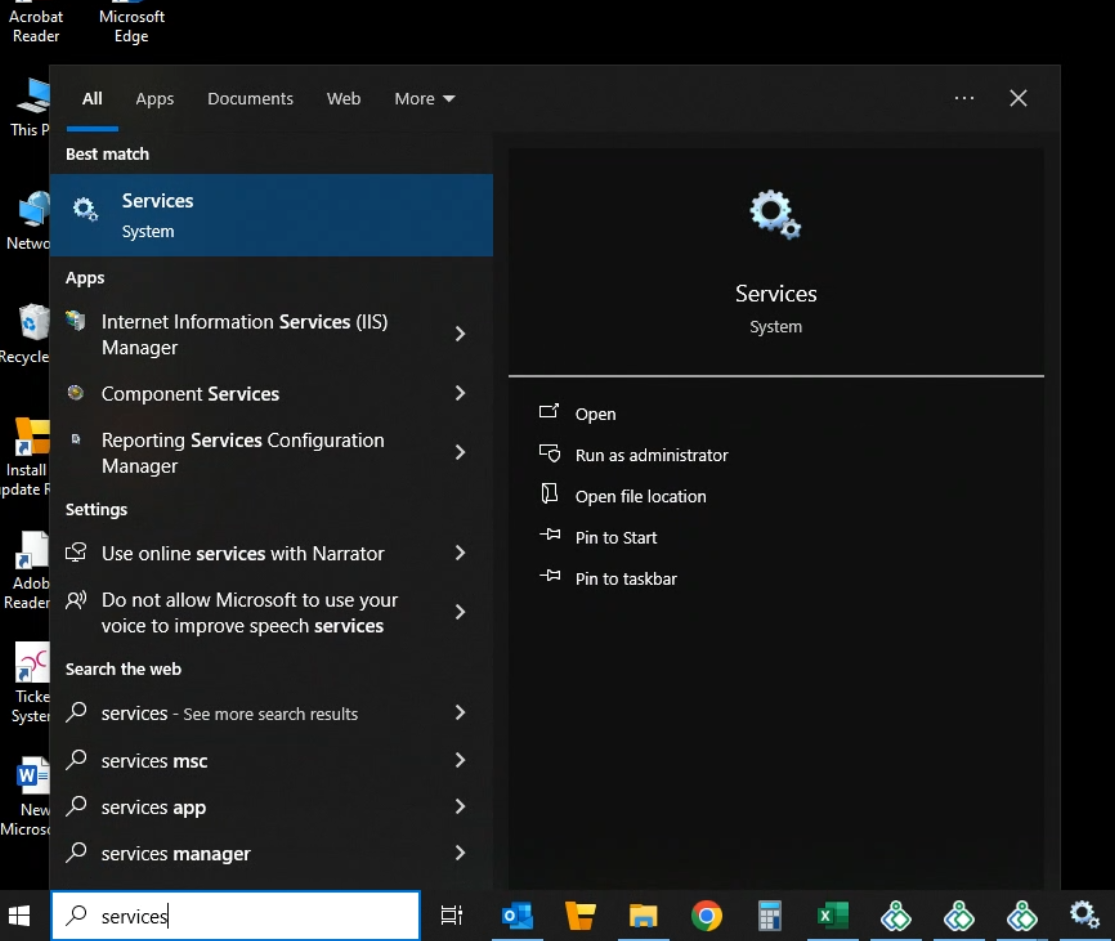The image size is (1115, 941).
Task: Open 'Use online services with Narrator' setting
Action: pos(242,553)
